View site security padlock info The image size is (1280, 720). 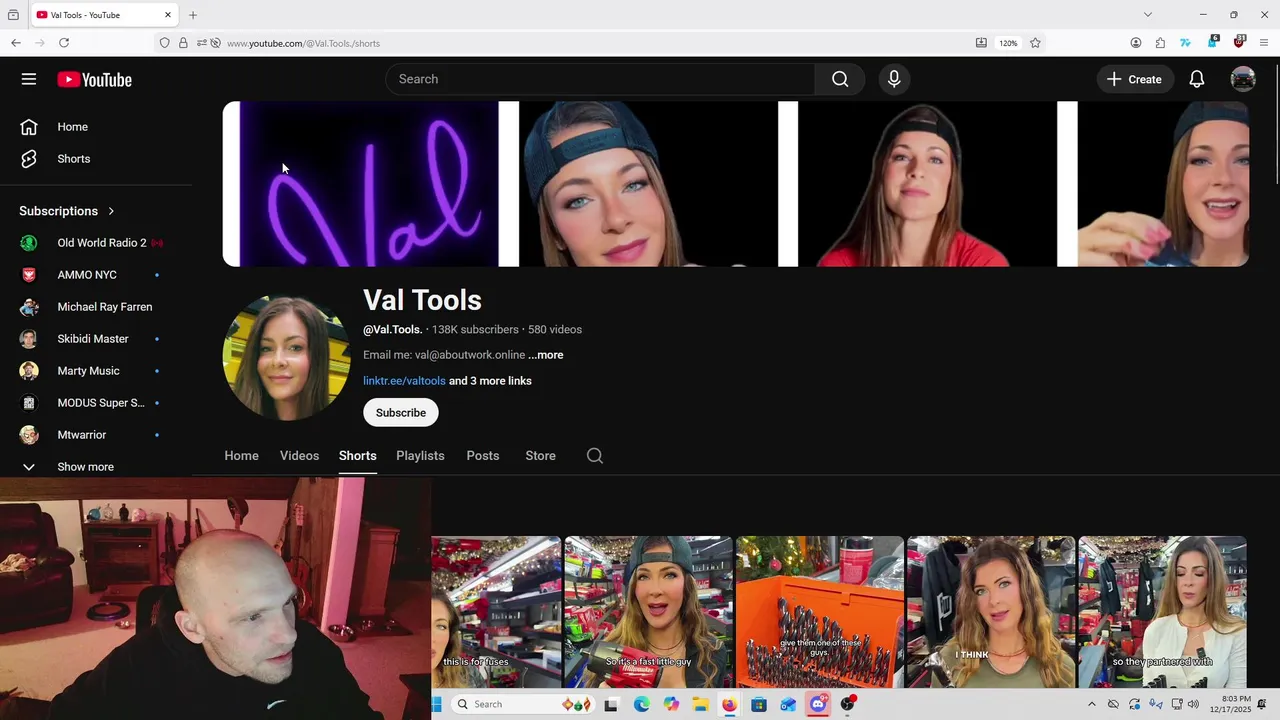tap(183, 43)
